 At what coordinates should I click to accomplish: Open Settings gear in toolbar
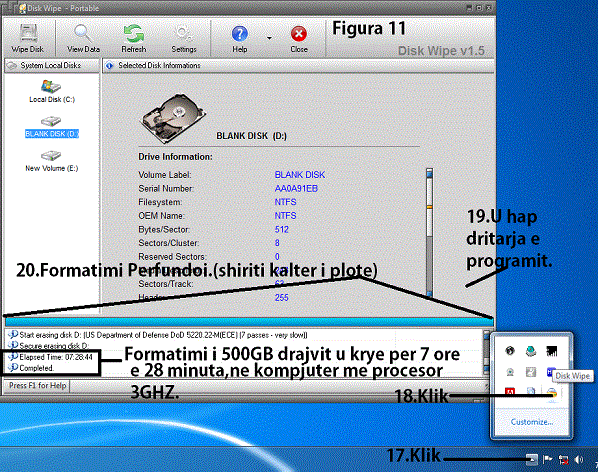pyautogui.click(x=183, y=38)
